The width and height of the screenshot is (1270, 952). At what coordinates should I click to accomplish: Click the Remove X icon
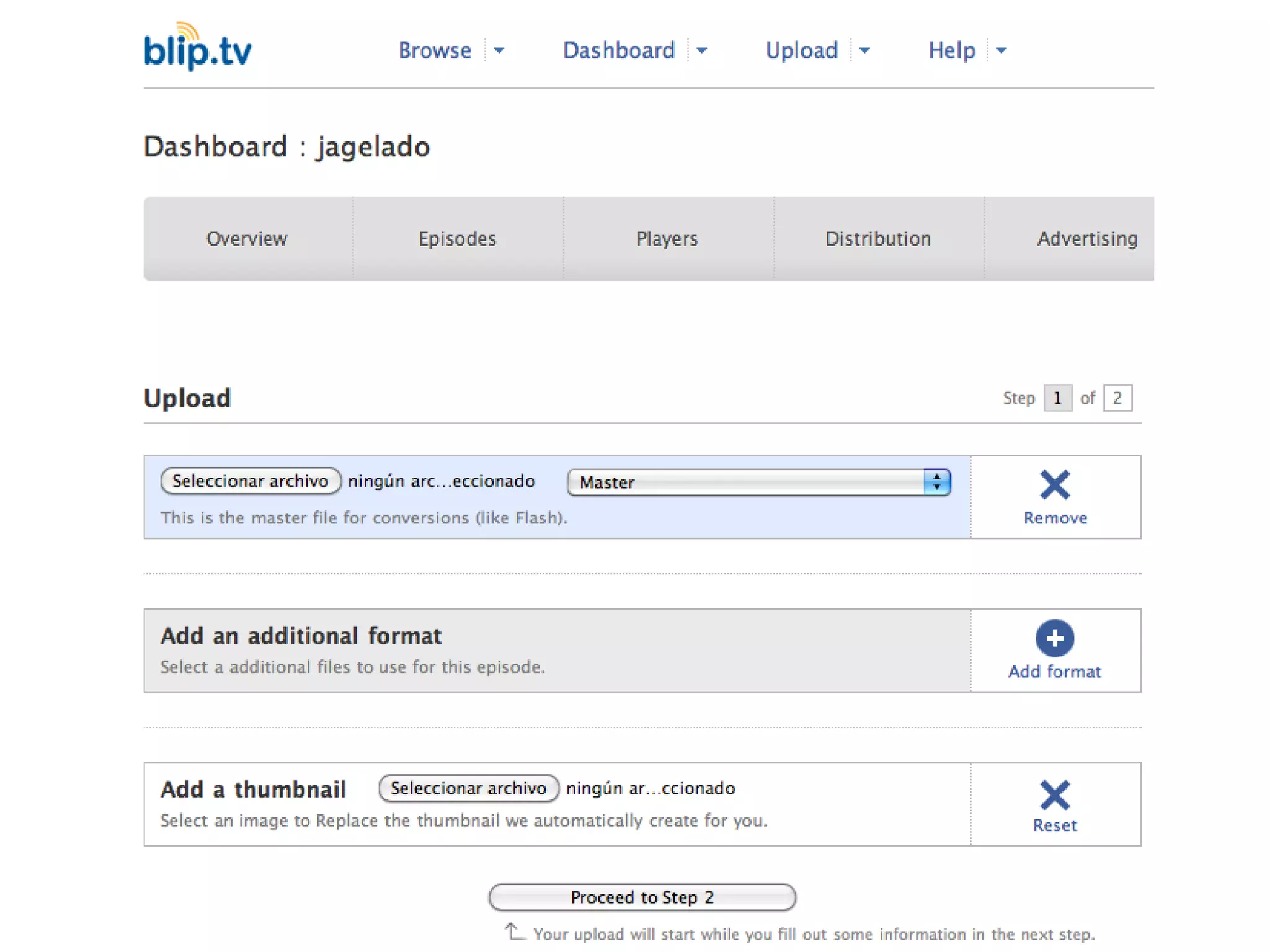coord(1054,485)
